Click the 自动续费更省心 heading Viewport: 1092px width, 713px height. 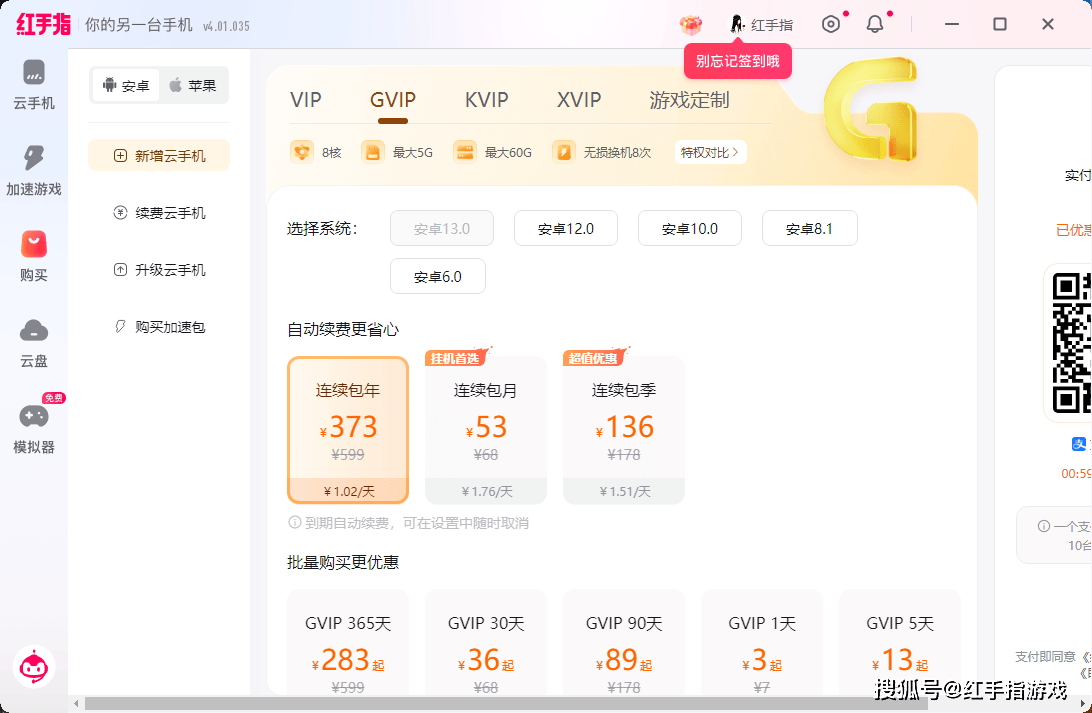click(x=343, y=329)
